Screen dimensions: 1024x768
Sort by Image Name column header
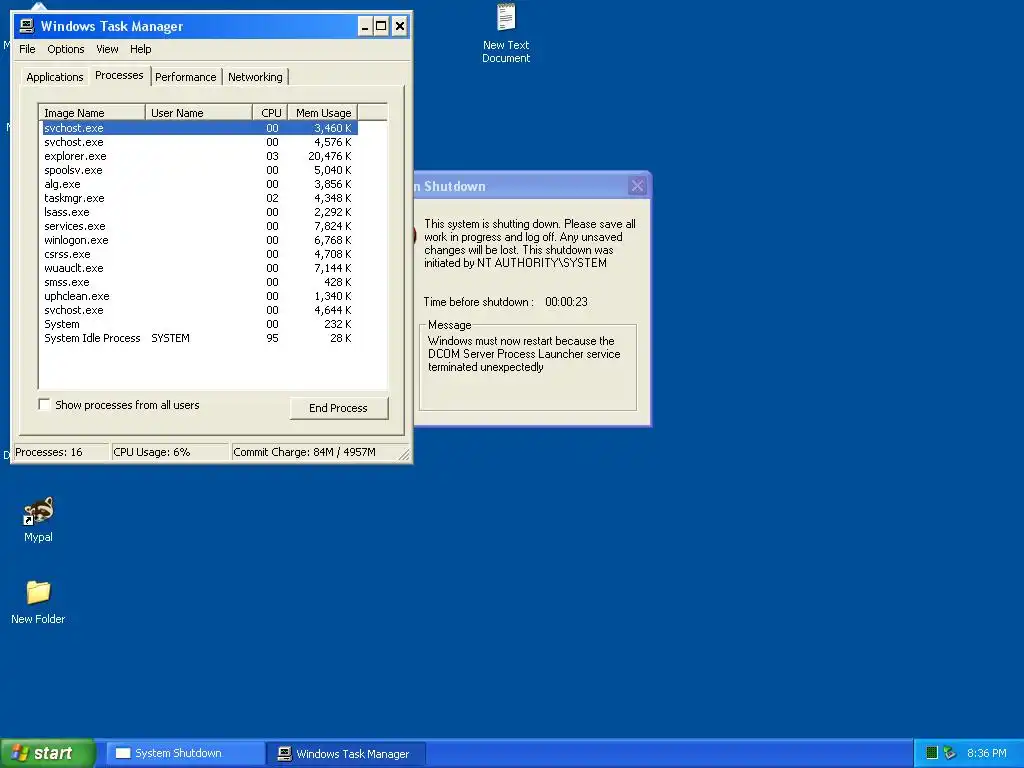point(92,113)
